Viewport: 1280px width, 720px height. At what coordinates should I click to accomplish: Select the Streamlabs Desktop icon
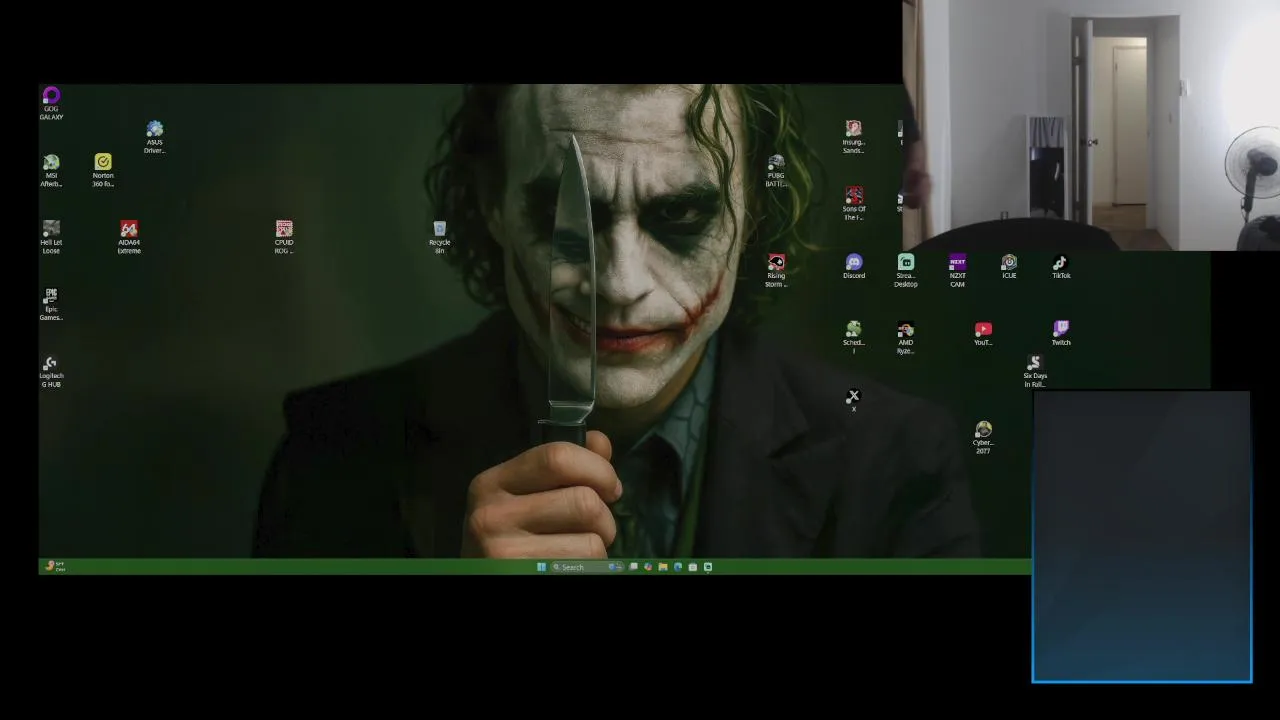click(905, 270)
